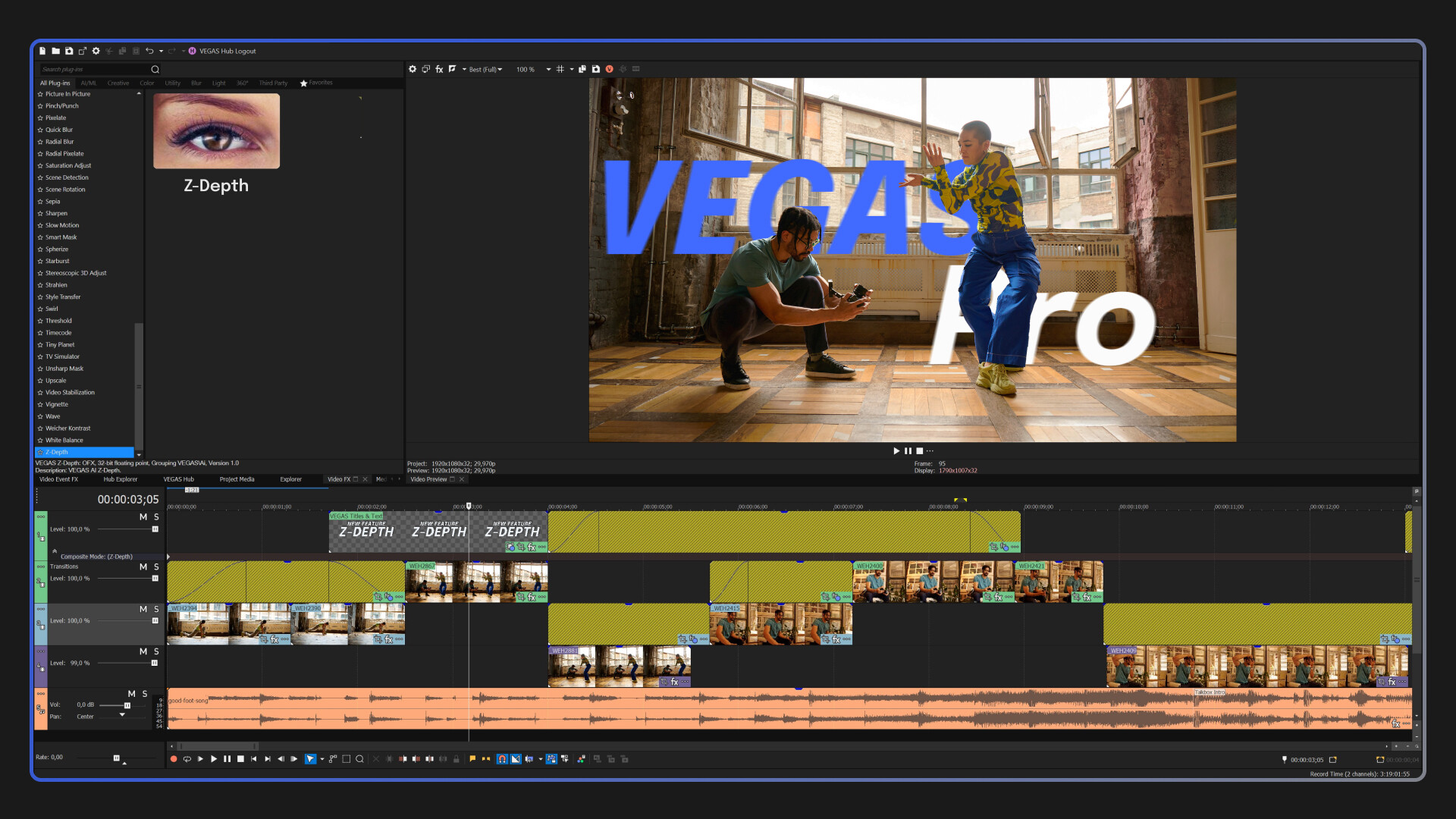1456x819 pixels.
Task: Activate the Zoom tool in the timeline toolbar
Action: click(x=359, y=758)
